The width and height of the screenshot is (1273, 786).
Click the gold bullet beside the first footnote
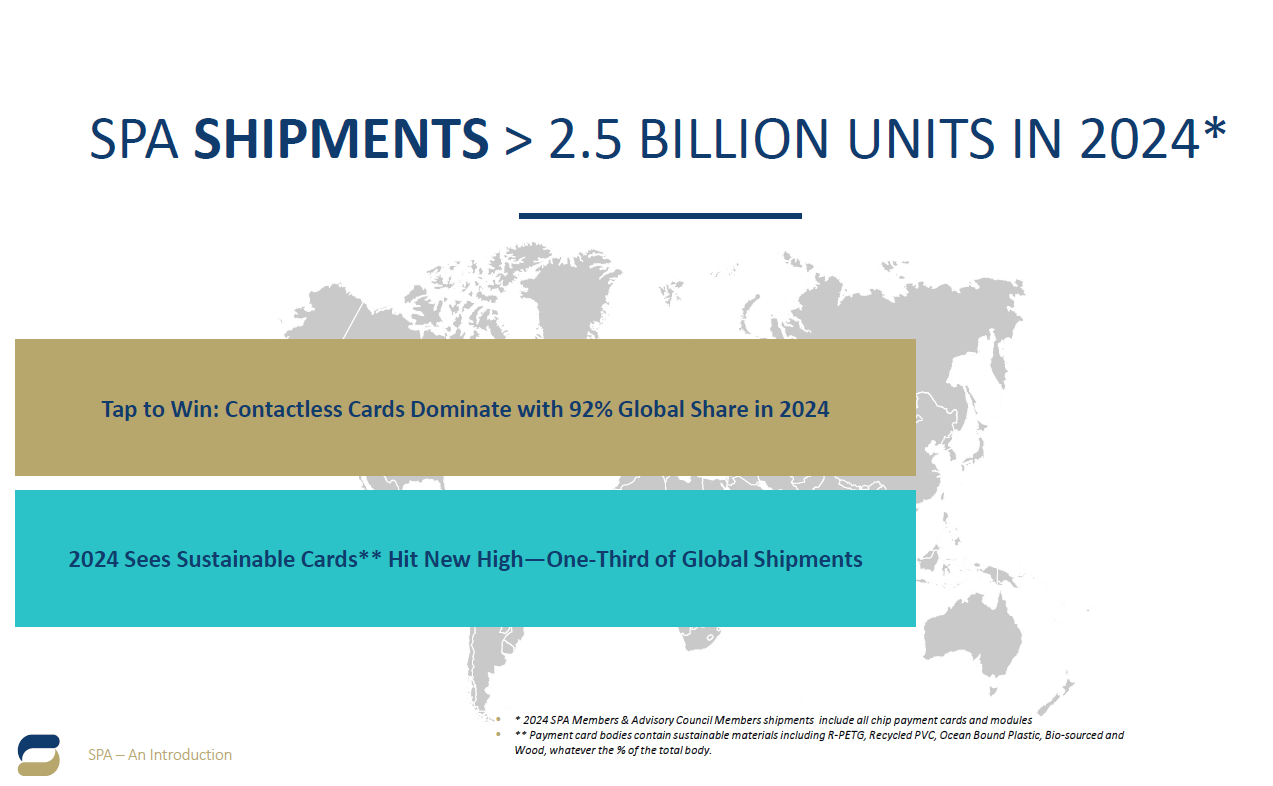(x=498, y=720)
